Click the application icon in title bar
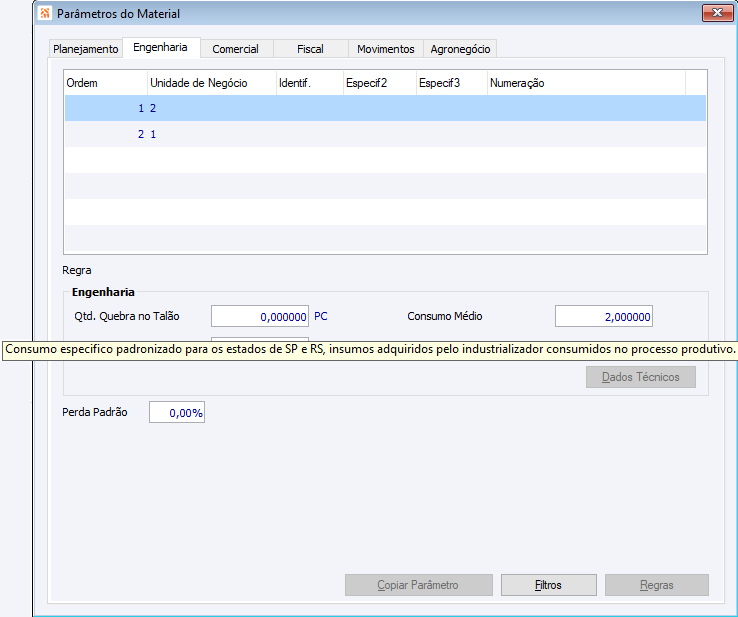The width and height of the screenshot is (738, 617). coord(45,13)
